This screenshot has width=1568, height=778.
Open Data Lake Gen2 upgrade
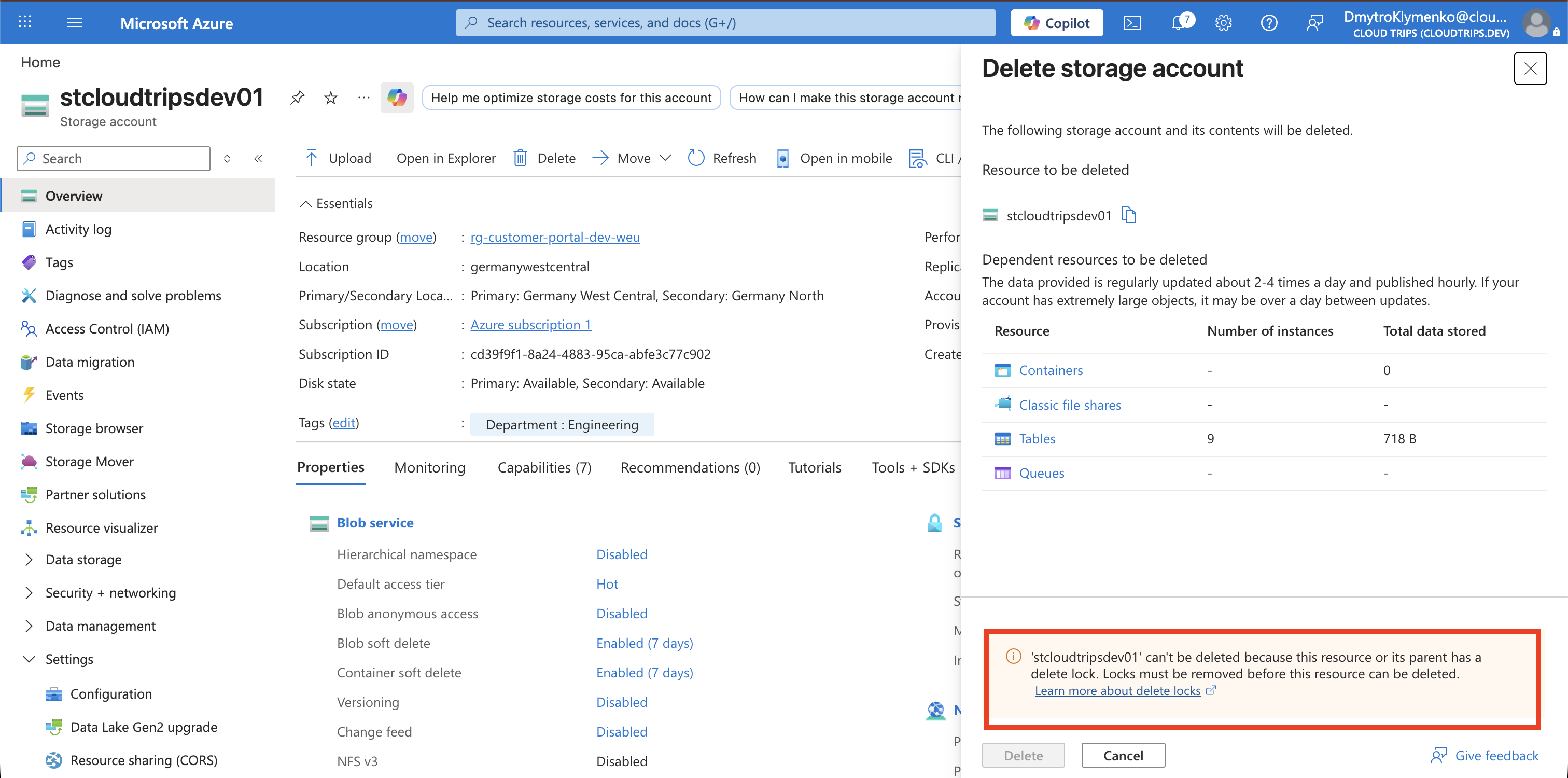[x=144, y=727]
